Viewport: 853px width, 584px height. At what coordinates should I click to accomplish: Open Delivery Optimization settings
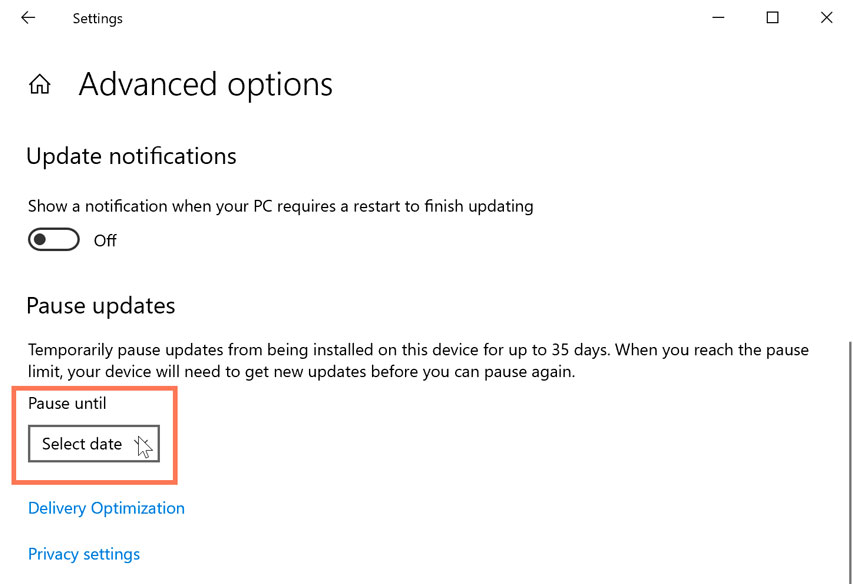(x=106, y=507)
